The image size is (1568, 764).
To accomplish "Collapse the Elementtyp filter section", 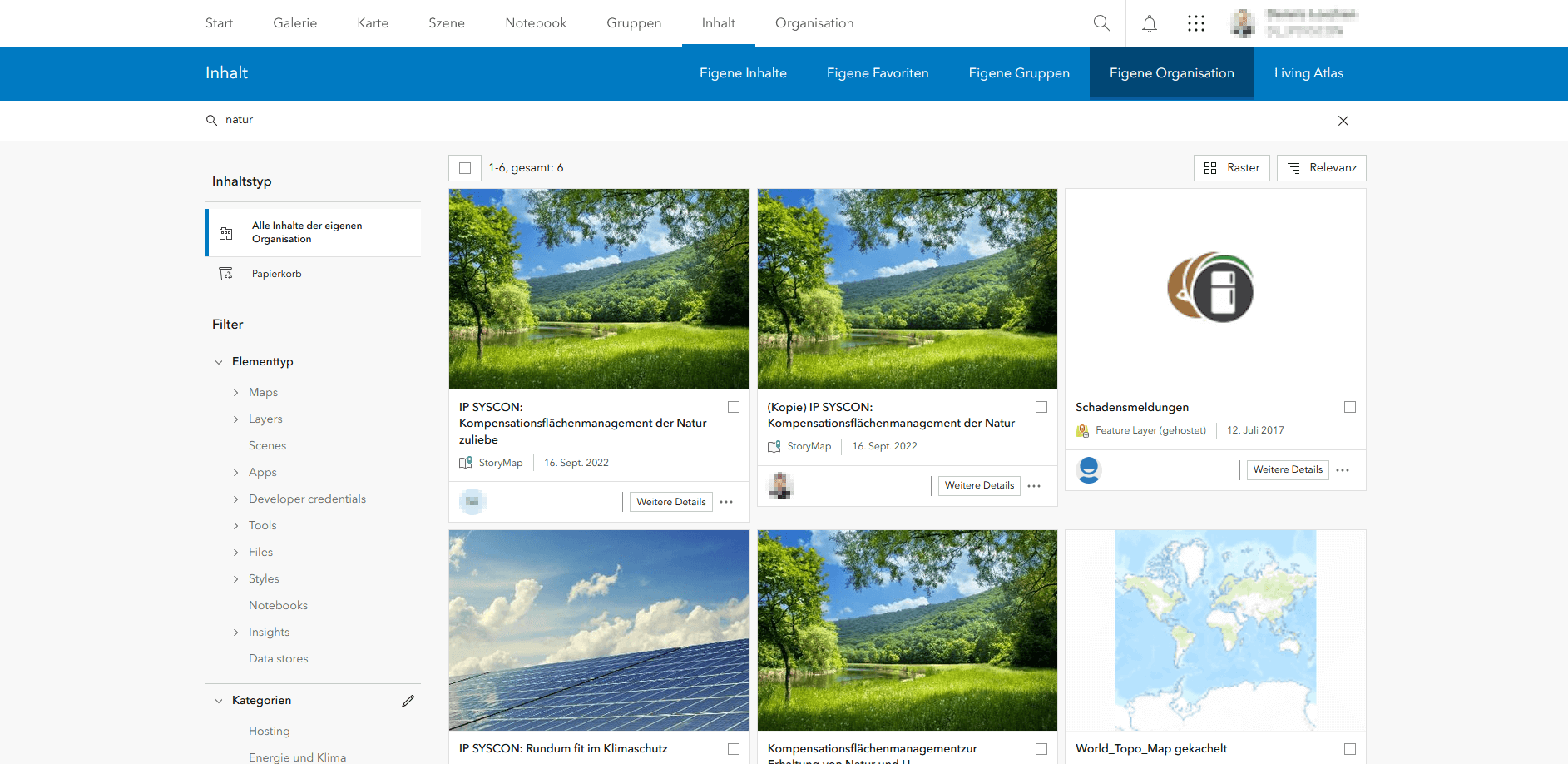I will tap(219, 362).
